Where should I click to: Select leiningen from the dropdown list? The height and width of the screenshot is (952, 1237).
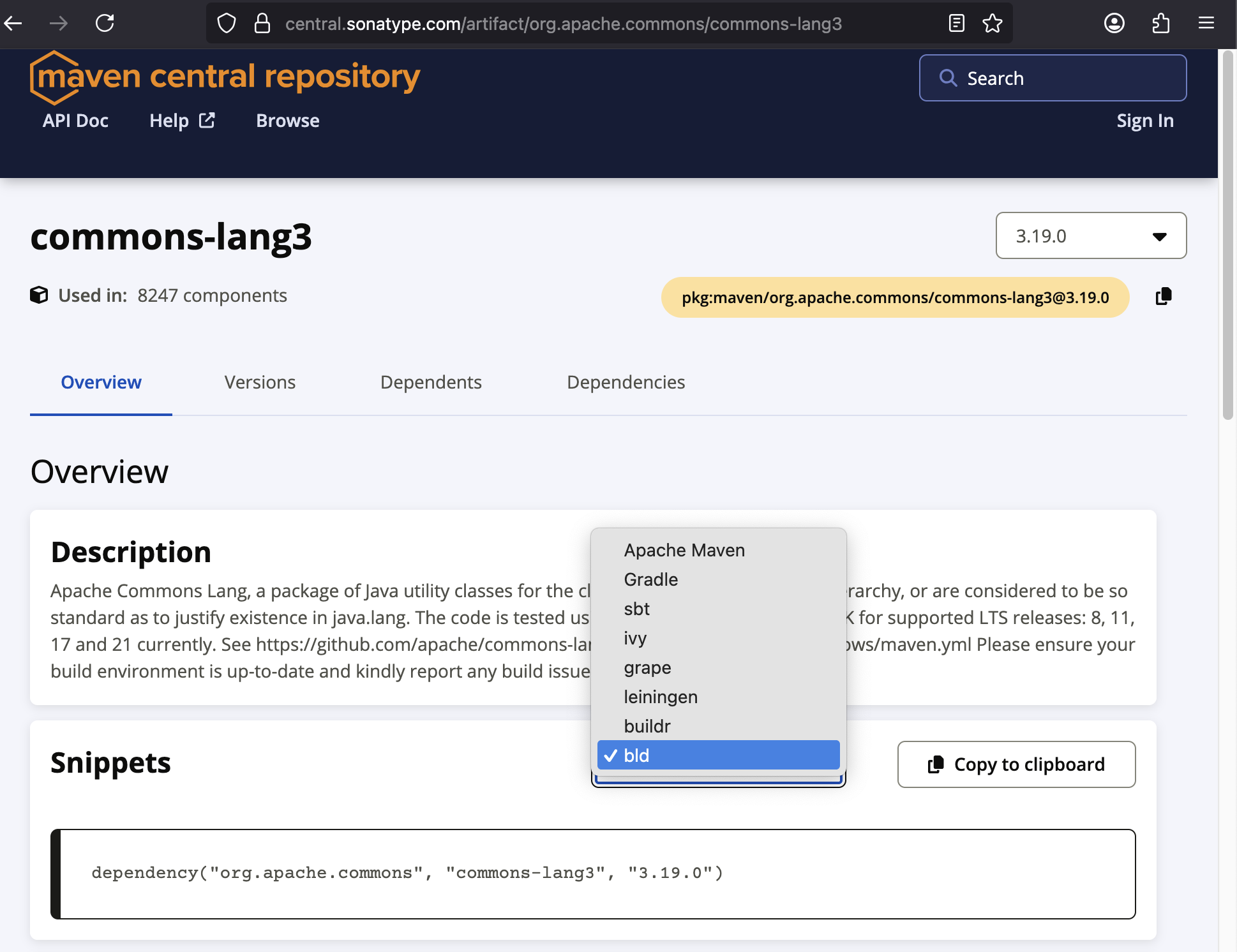[x=661, y=697]
